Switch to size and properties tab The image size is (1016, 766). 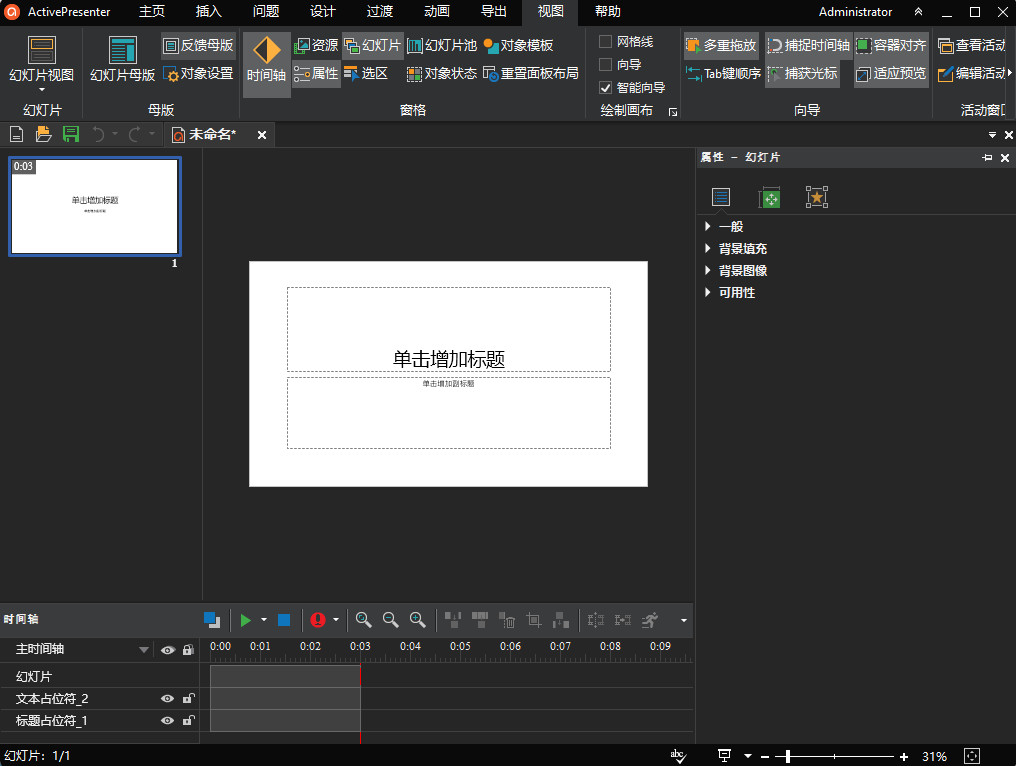coord(769,198)
